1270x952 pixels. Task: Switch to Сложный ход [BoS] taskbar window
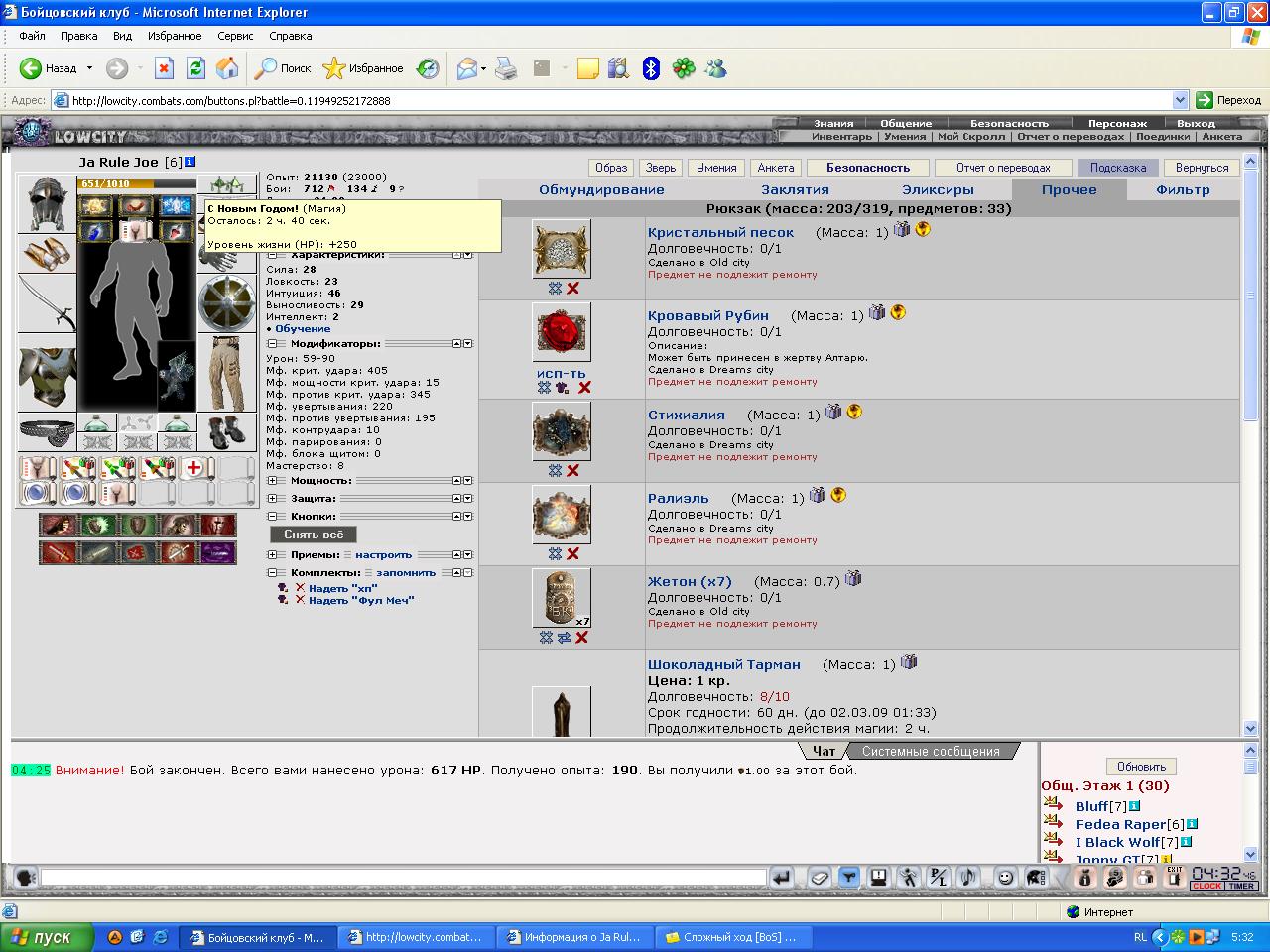coord(732,936)
